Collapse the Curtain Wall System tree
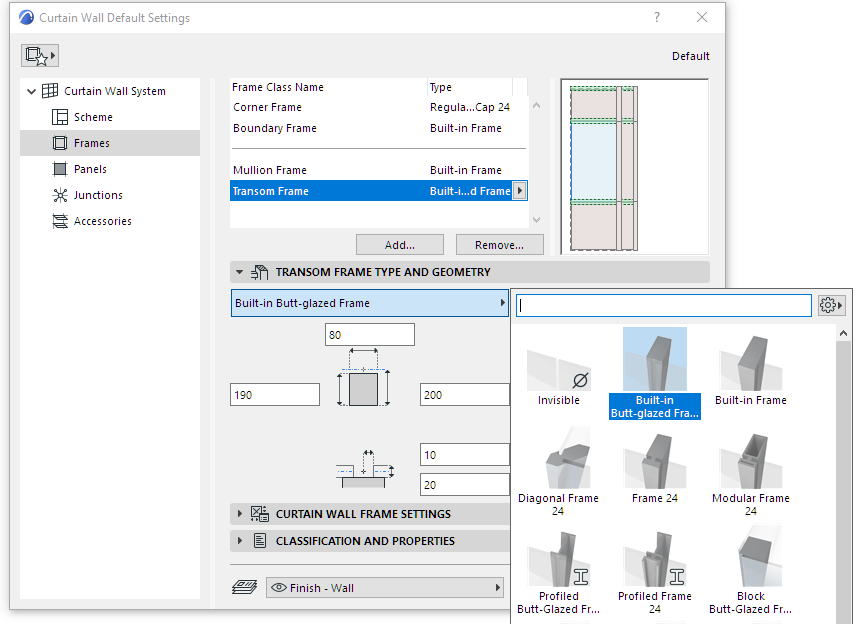This screenshot has height=624, width=856. (32, 91)
